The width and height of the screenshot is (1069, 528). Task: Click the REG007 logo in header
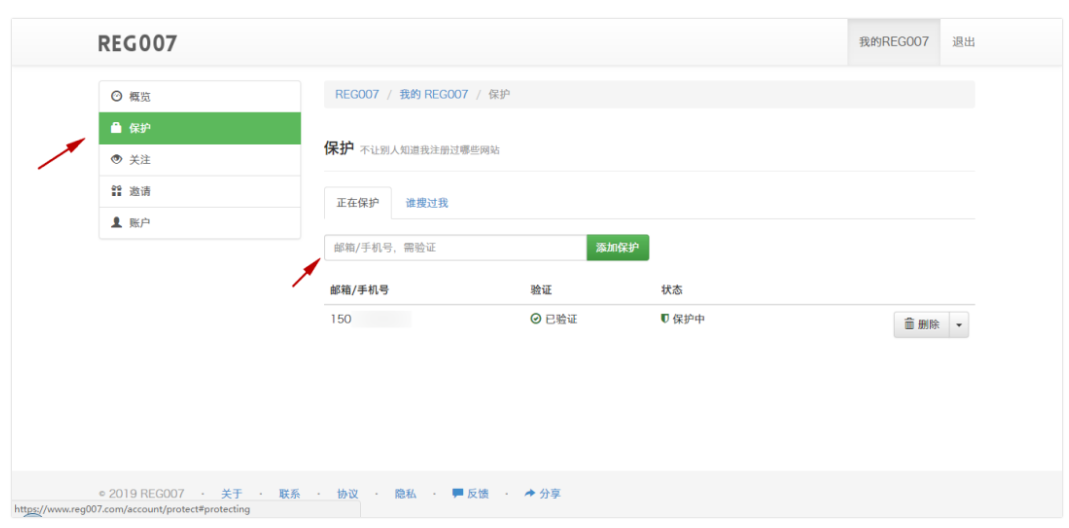tap(137, 43)
